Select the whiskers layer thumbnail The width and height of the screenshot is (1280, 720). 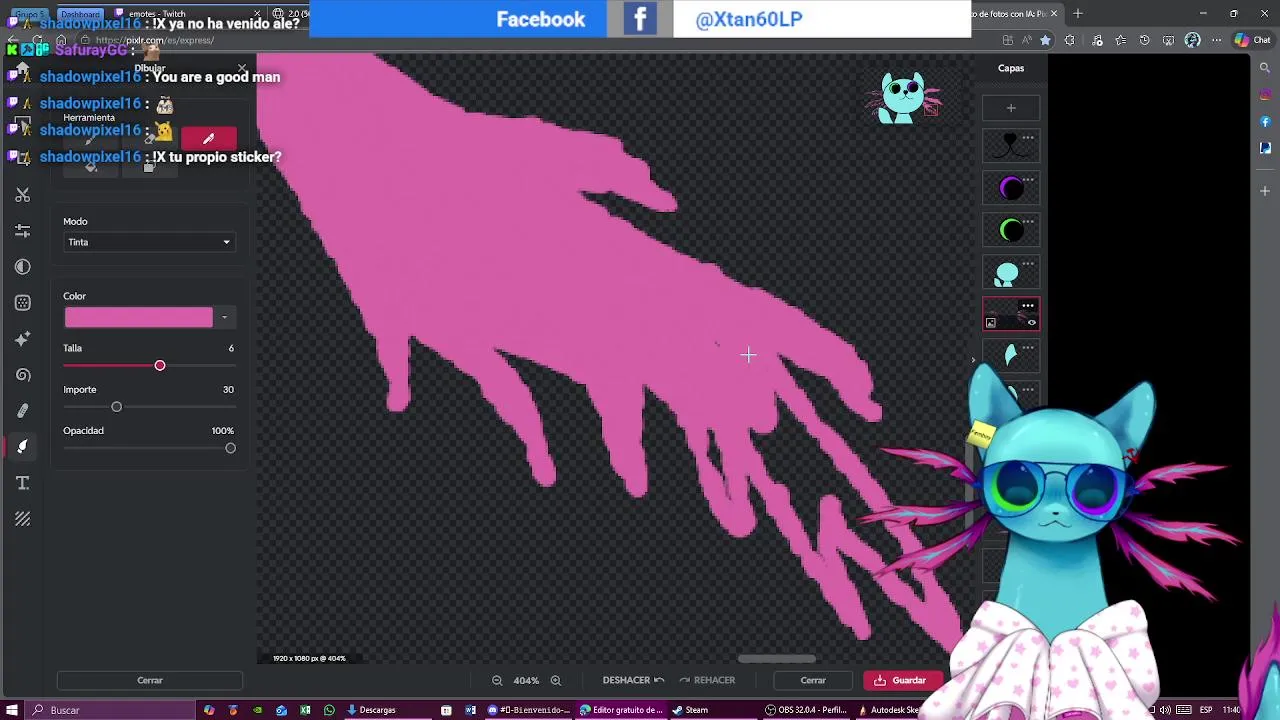tap(1010, 147)
